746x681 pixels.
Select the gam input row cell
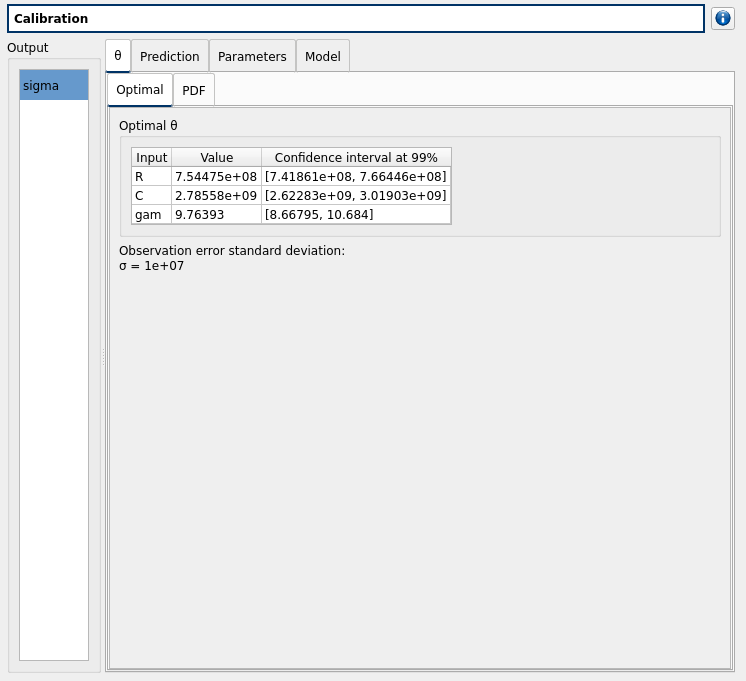(151, 215)
